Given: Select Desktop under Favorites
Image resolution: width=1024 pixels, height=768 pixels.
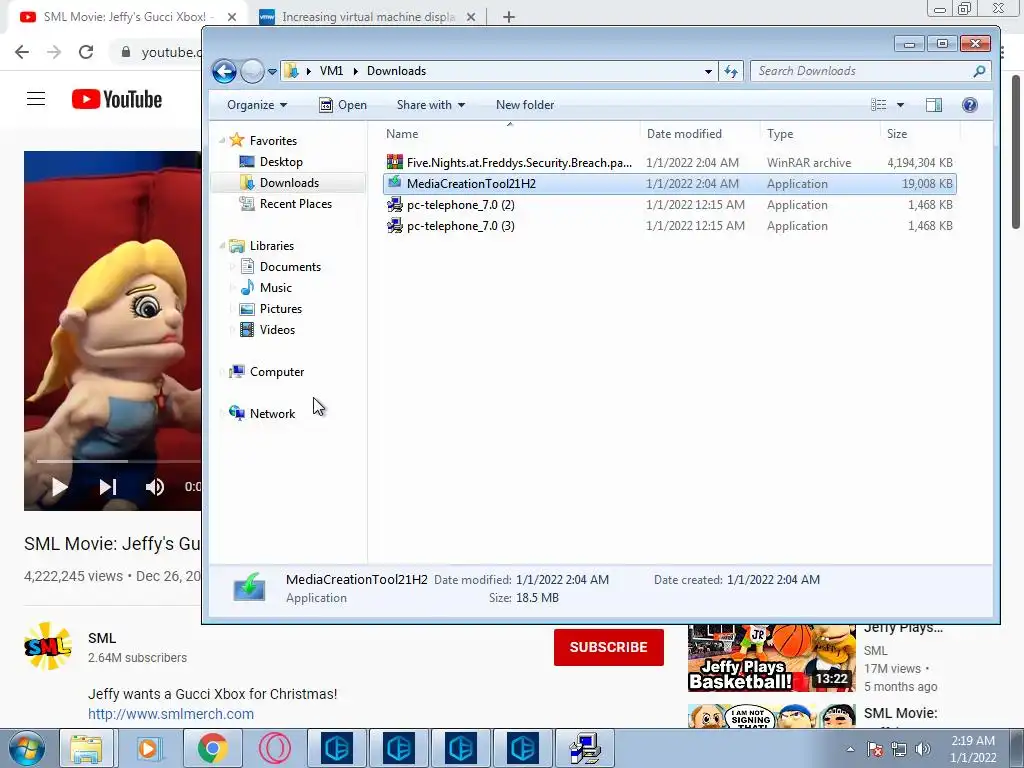Looking at the screenshot, I should pos(281,161).
